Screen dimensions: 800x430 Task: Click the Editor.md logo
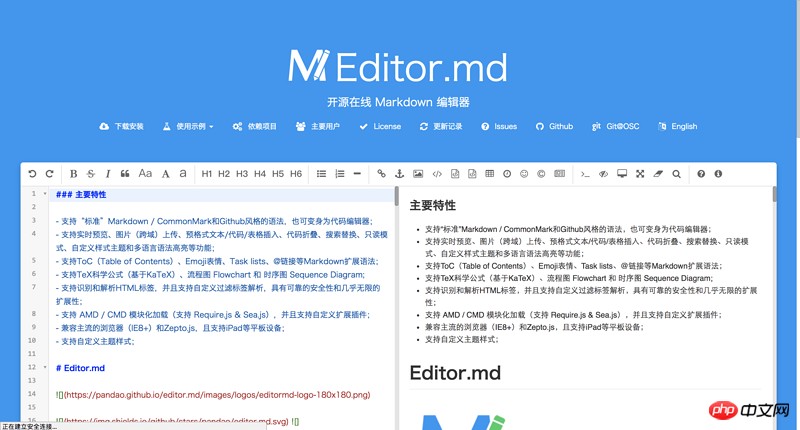click(x=398, y=66)
